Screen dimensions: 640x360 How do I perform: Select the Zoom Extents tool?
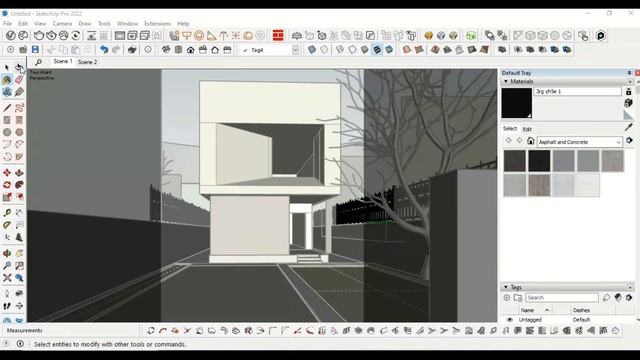click(x=7, y=278)
